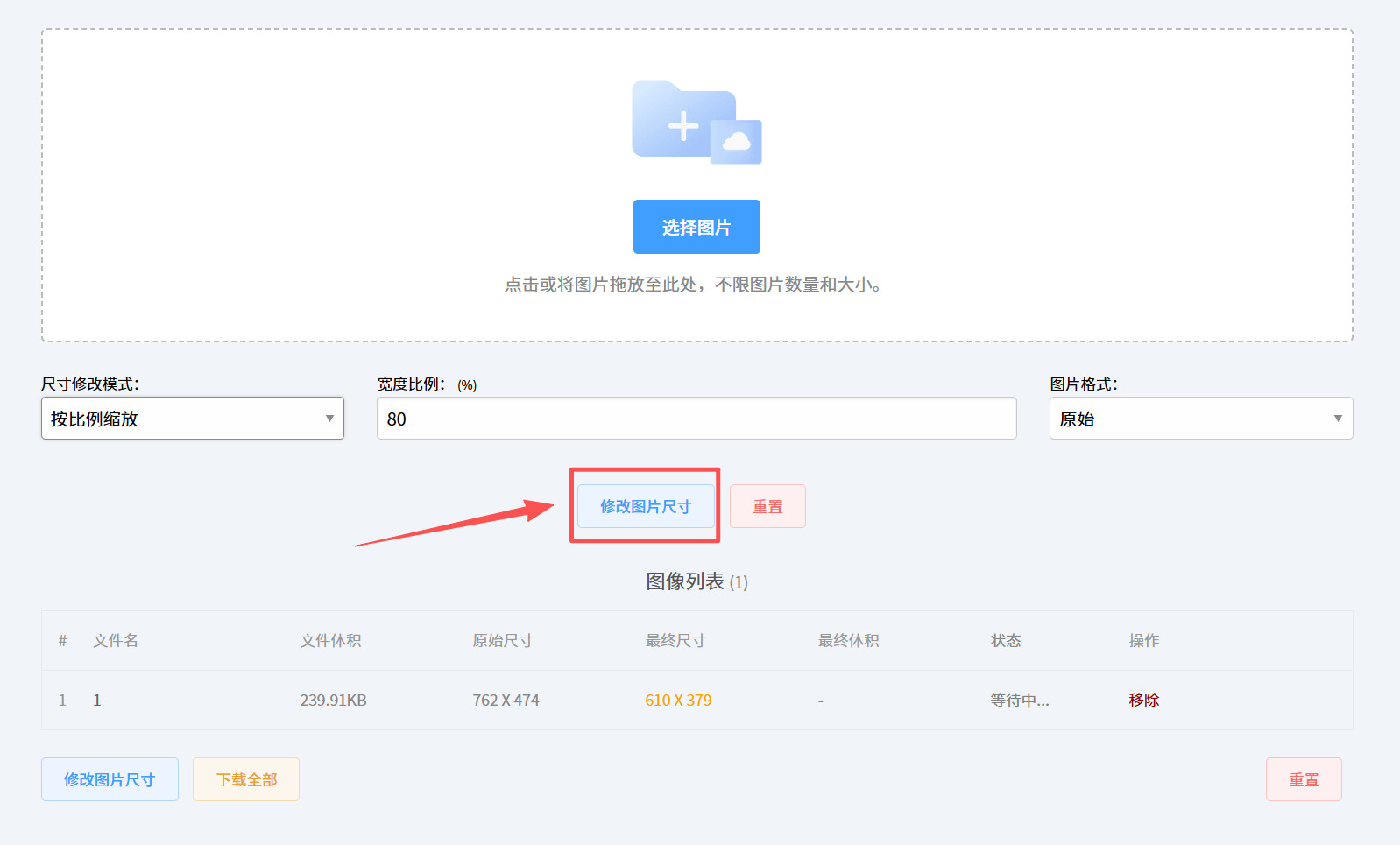Click the folder upload icon
1400x845 pixels.
click(696, 123)
